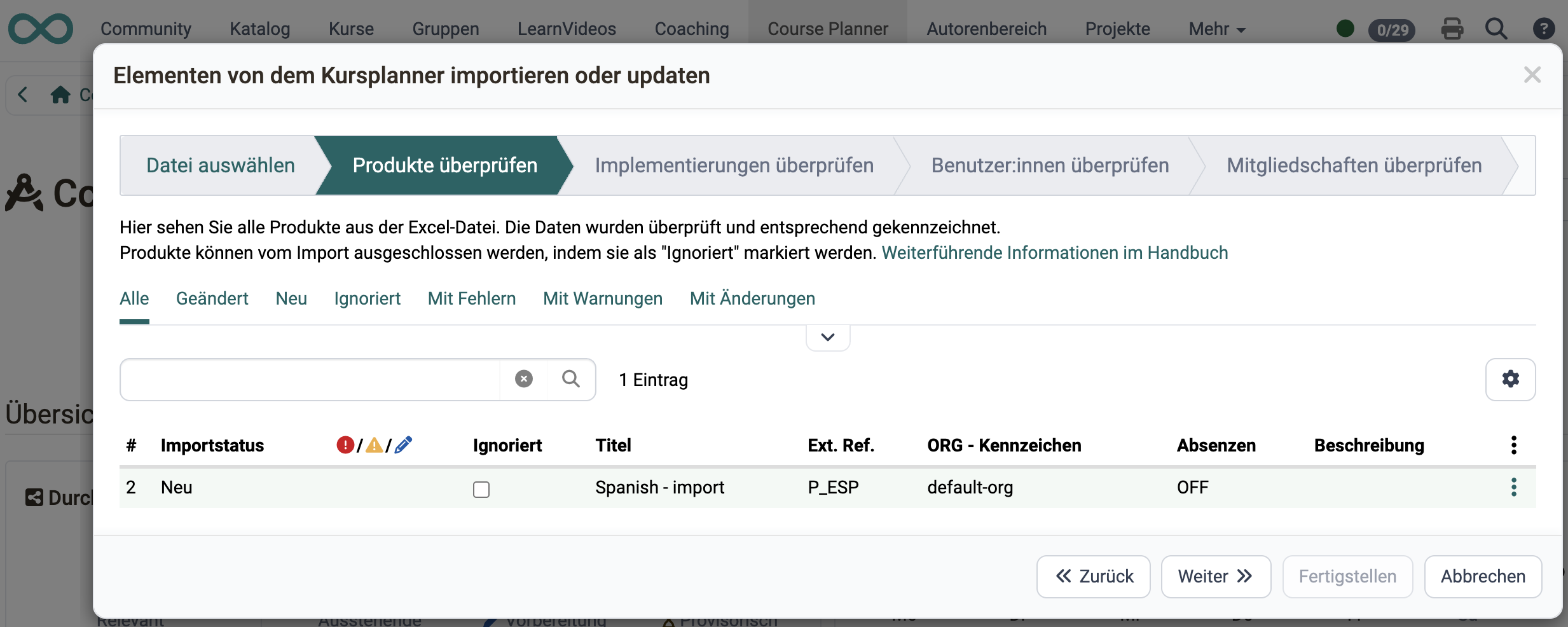Select Benutzer:innen überprüfen step

[1050, 165]
